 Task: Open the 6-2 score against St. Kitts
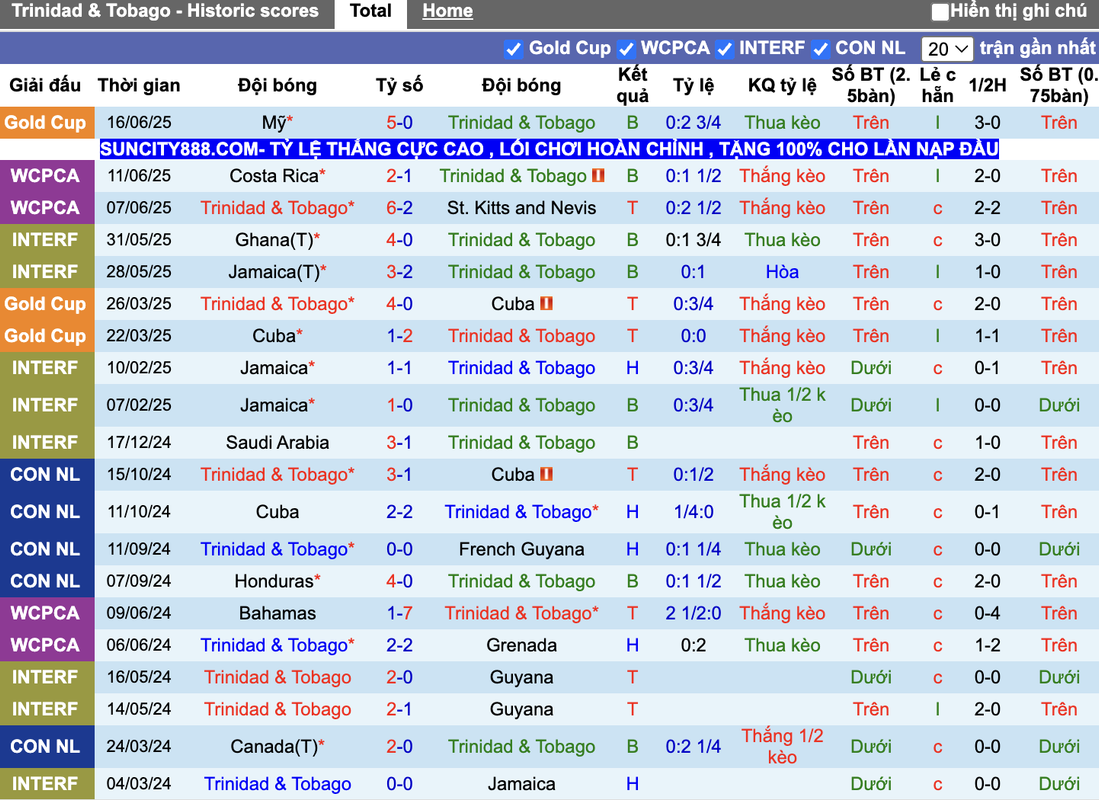click(x=399, y=208)
